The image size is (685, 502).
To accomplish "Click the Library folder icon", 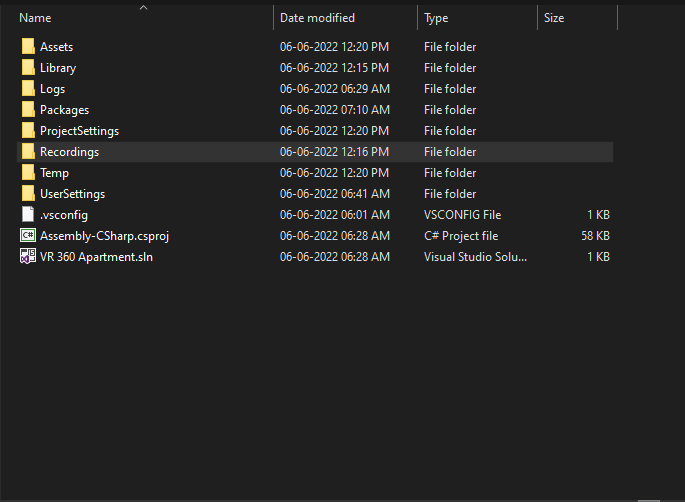I will point(28,67).
